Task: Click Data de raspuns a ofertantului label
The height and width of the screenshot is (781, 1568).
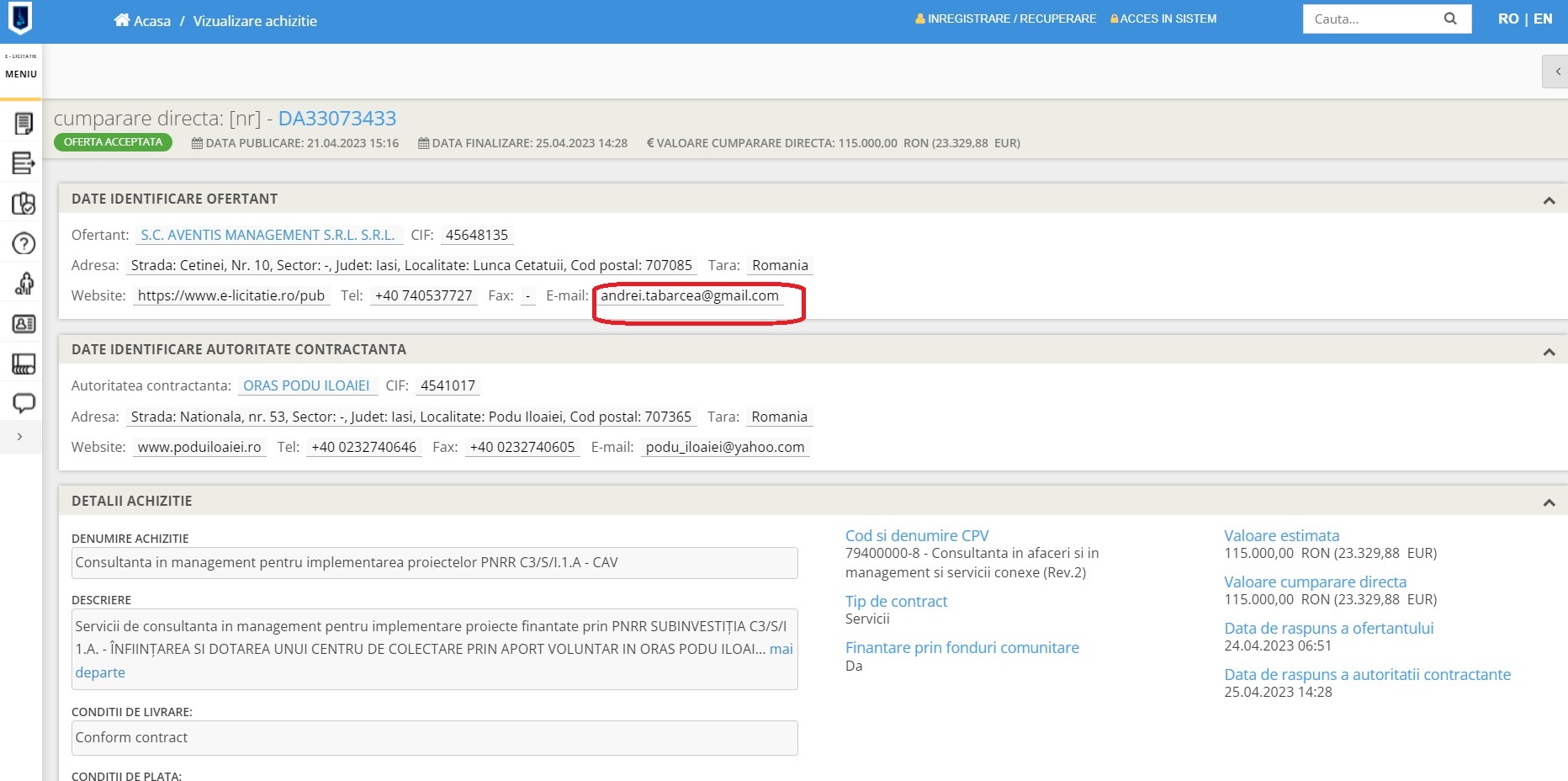Action: [1328, 628]
